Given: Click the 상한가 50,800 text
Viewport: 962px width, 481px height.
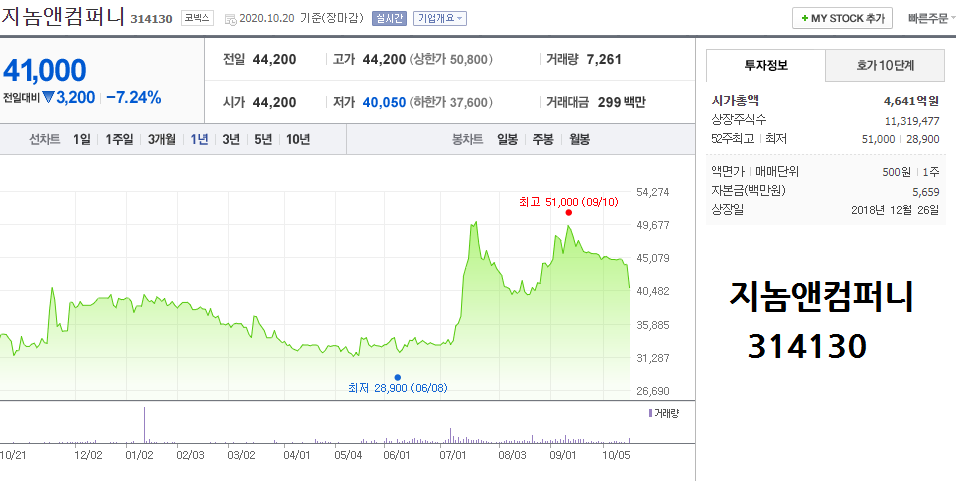Looking at the screenshot, I should [x=452, y=60].
